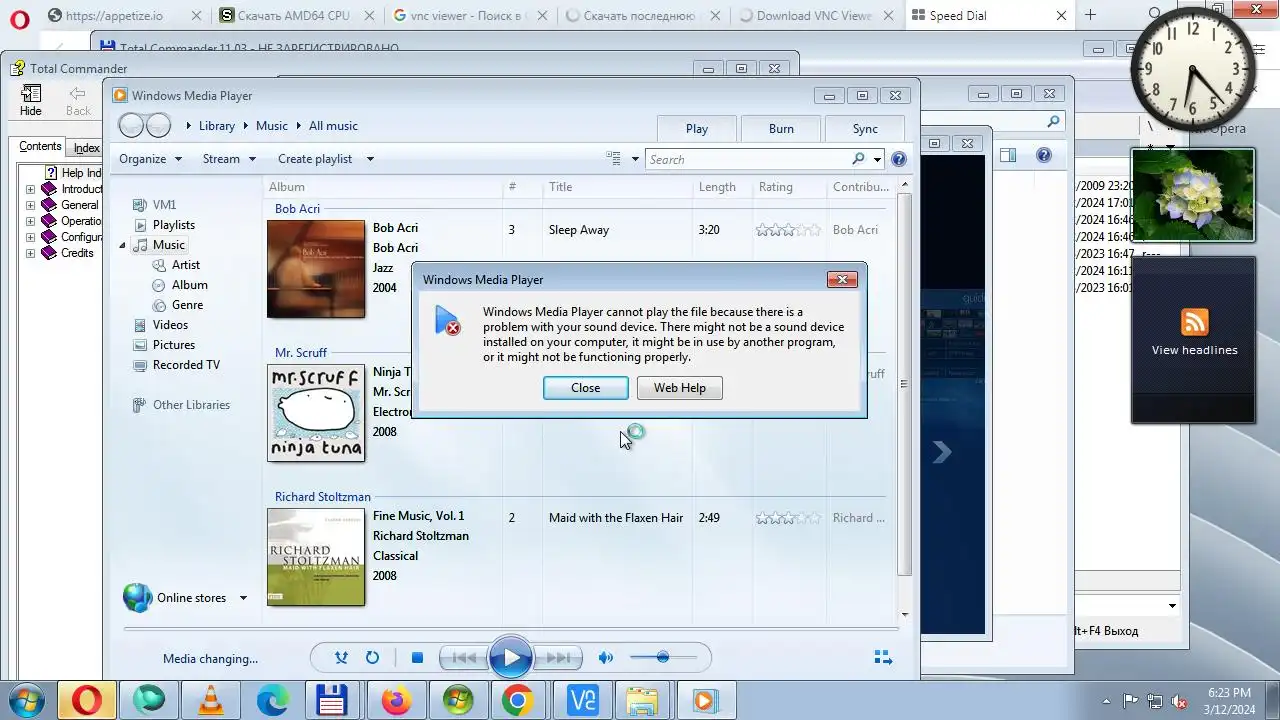
Task: Select Album under Music
Action: click(189, 285)
